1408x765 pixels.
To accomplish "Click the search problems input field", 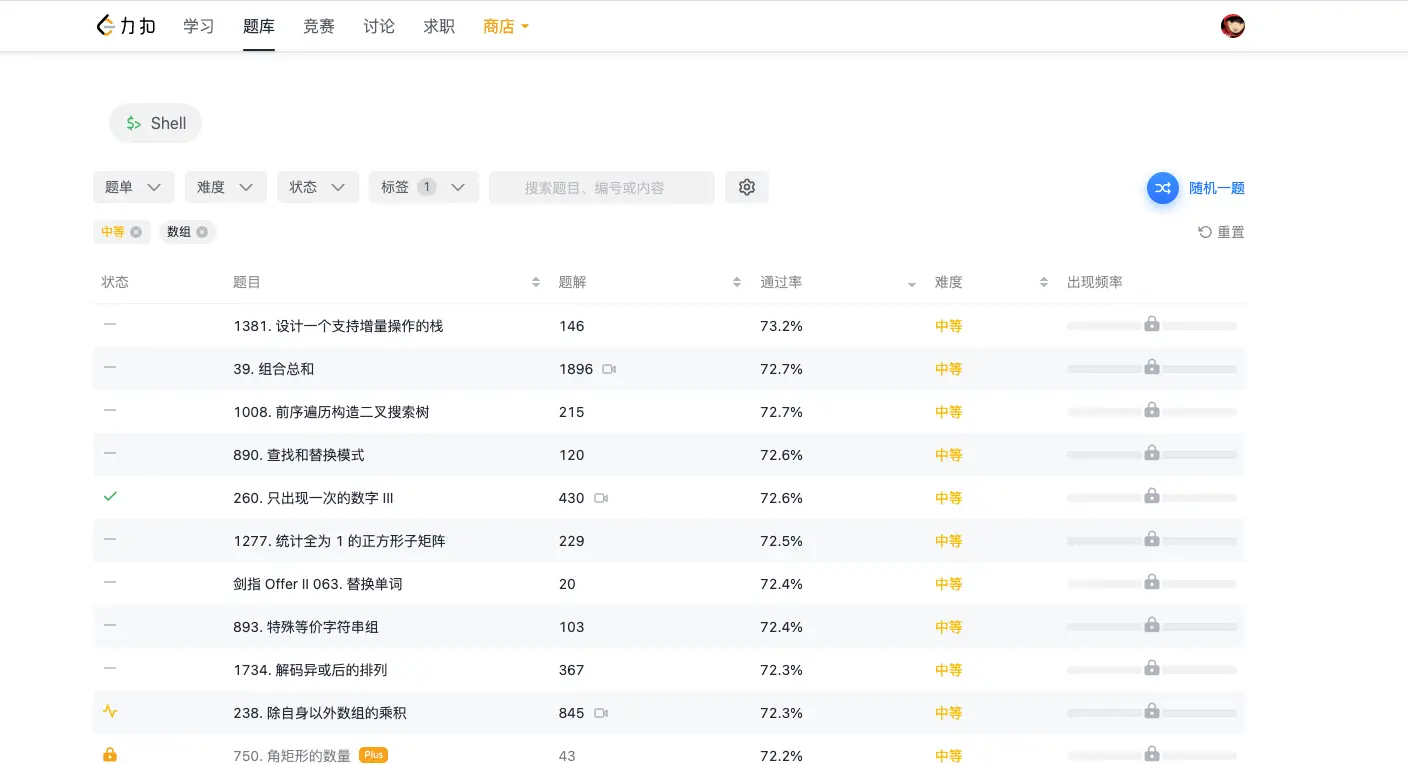I will coord(602,187).
